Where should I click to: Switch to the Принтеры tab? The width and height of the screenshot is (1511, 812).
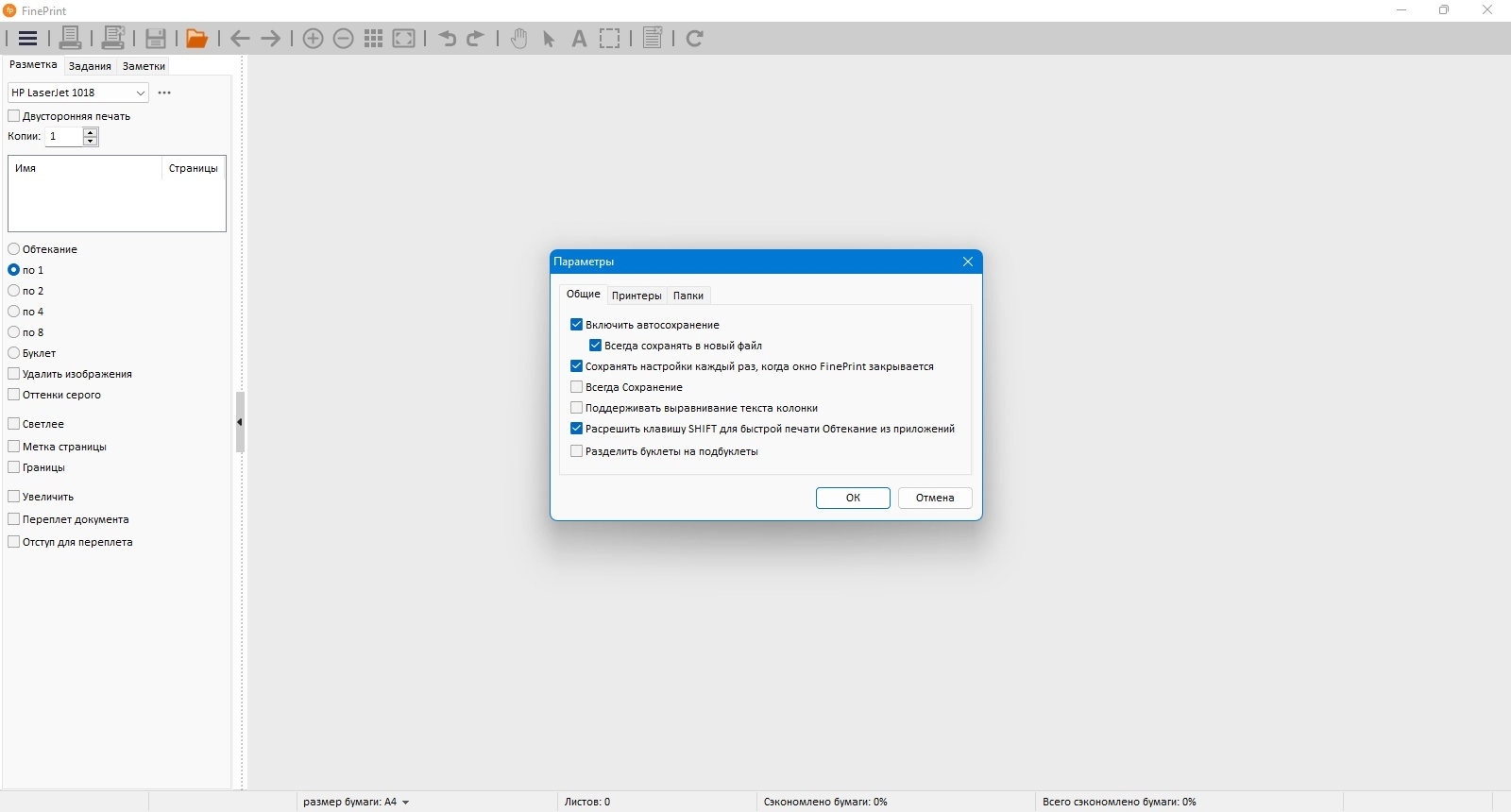[x=637, y=296]
